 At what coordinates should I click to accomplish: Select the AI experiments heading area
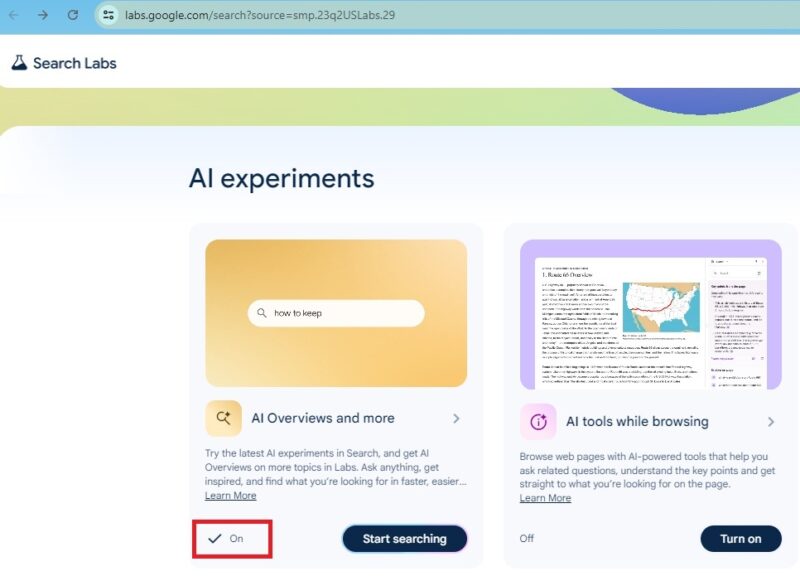tap(282, 177)
